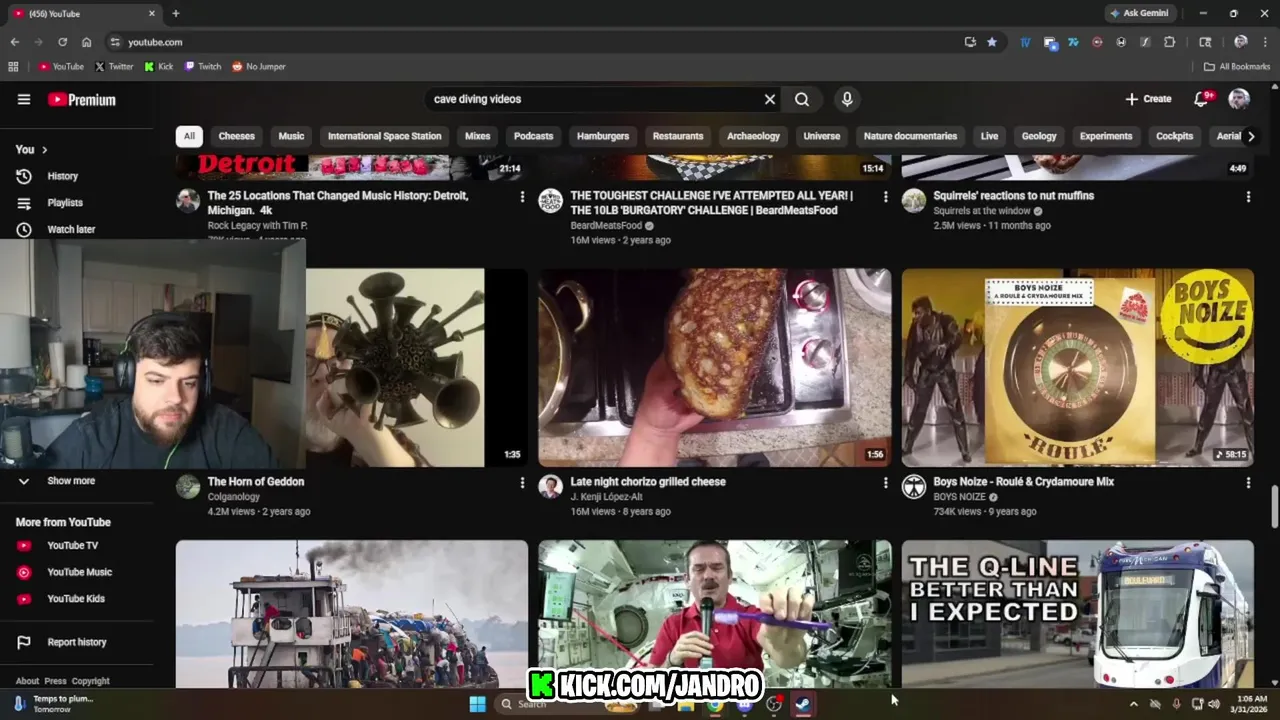The image size is (1280, 720).
Task: Select the Nature documentaries chip
Action: 910,136
